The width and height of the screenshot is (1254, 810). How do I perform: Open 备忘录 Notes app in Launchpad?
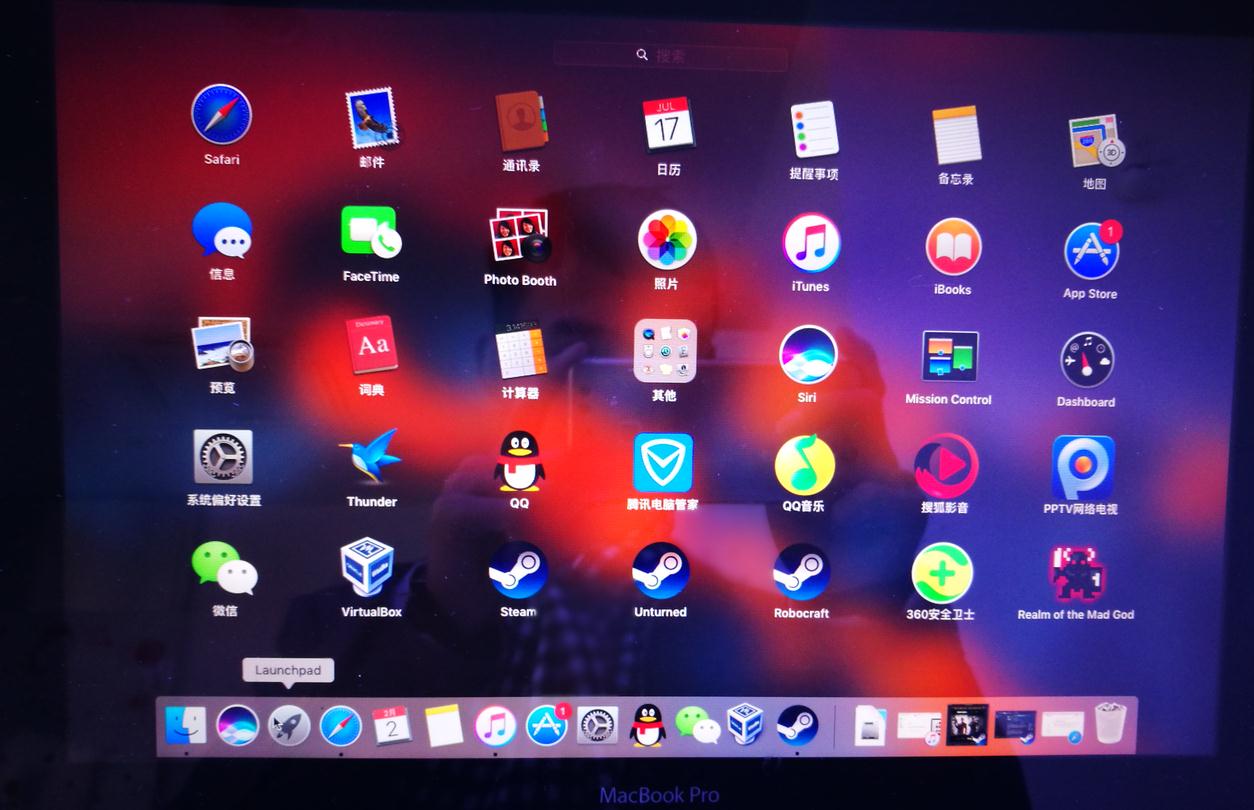[956, 134]
